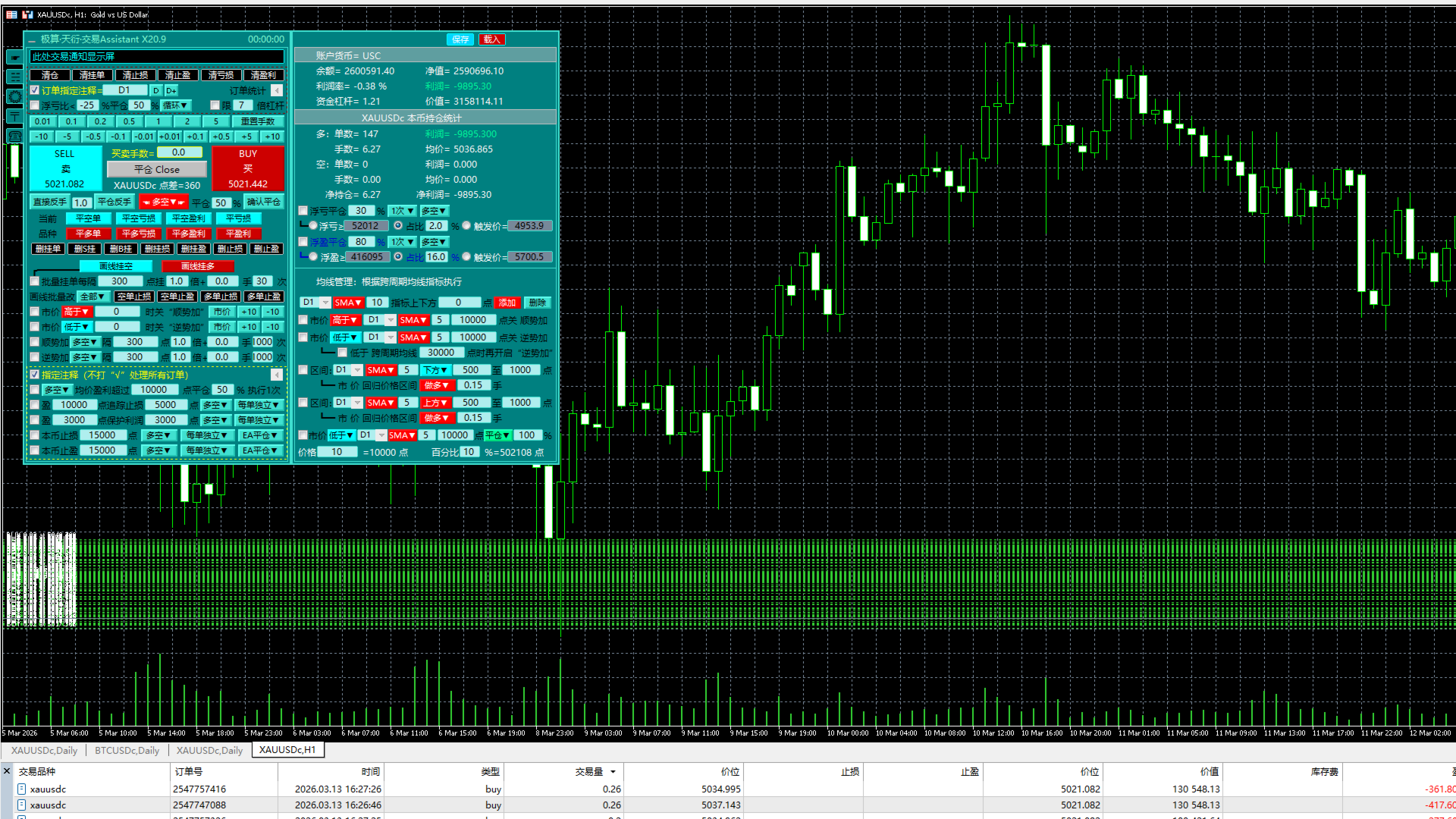Click the MT terminal icon in the title bar

tap(28, 14)
